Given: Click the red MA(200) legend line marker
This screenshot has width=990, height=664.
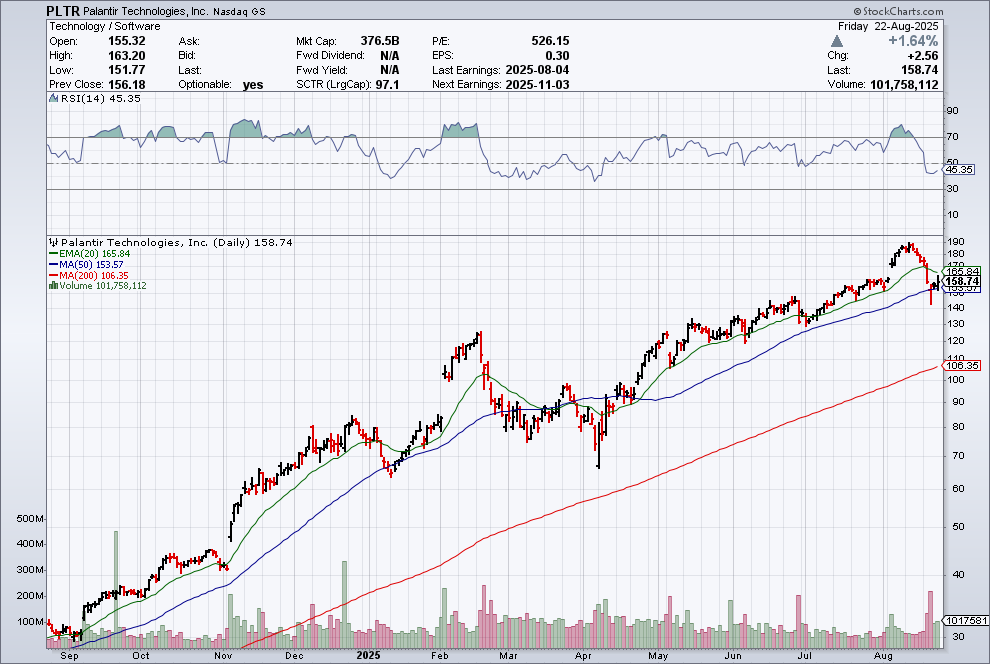Looking at the screenshot, I should (x=54, y=275).
